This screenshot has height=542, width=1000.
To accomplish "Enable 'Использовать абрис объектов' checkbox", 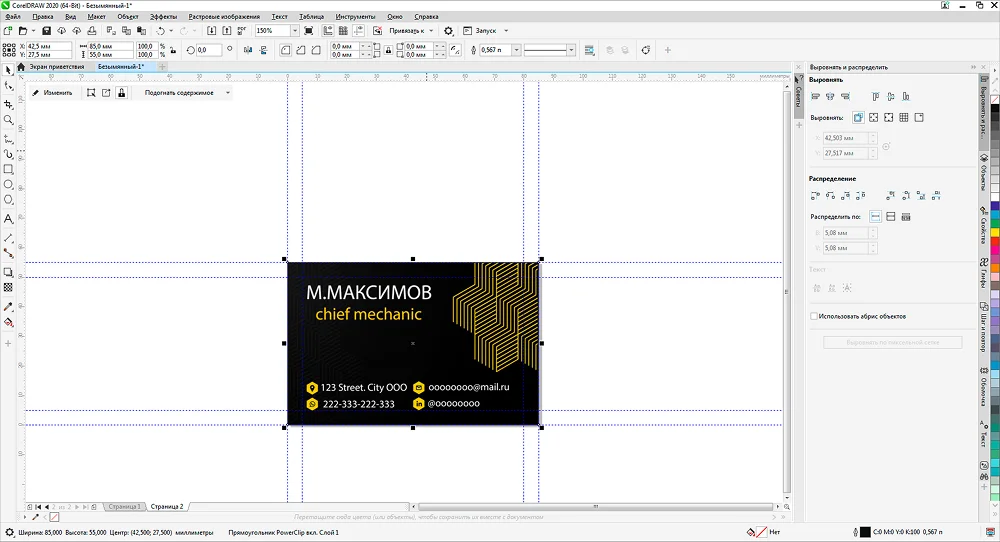I will click(814, 316).
